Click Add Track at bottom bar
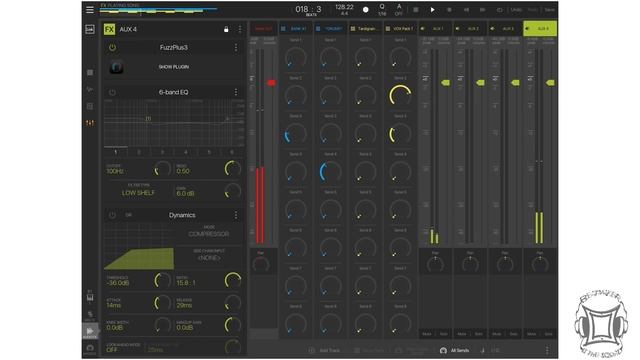Viewport: 640px width, 360px height. click(324, 350)
